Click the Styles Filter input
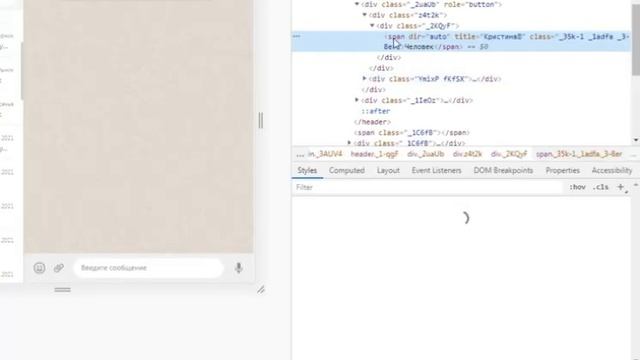 pos(428,187)
